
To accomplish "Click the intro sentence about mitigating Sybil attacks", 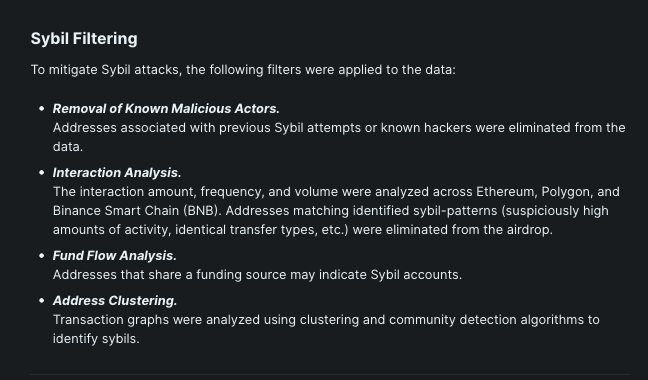I will pos(243,70).
